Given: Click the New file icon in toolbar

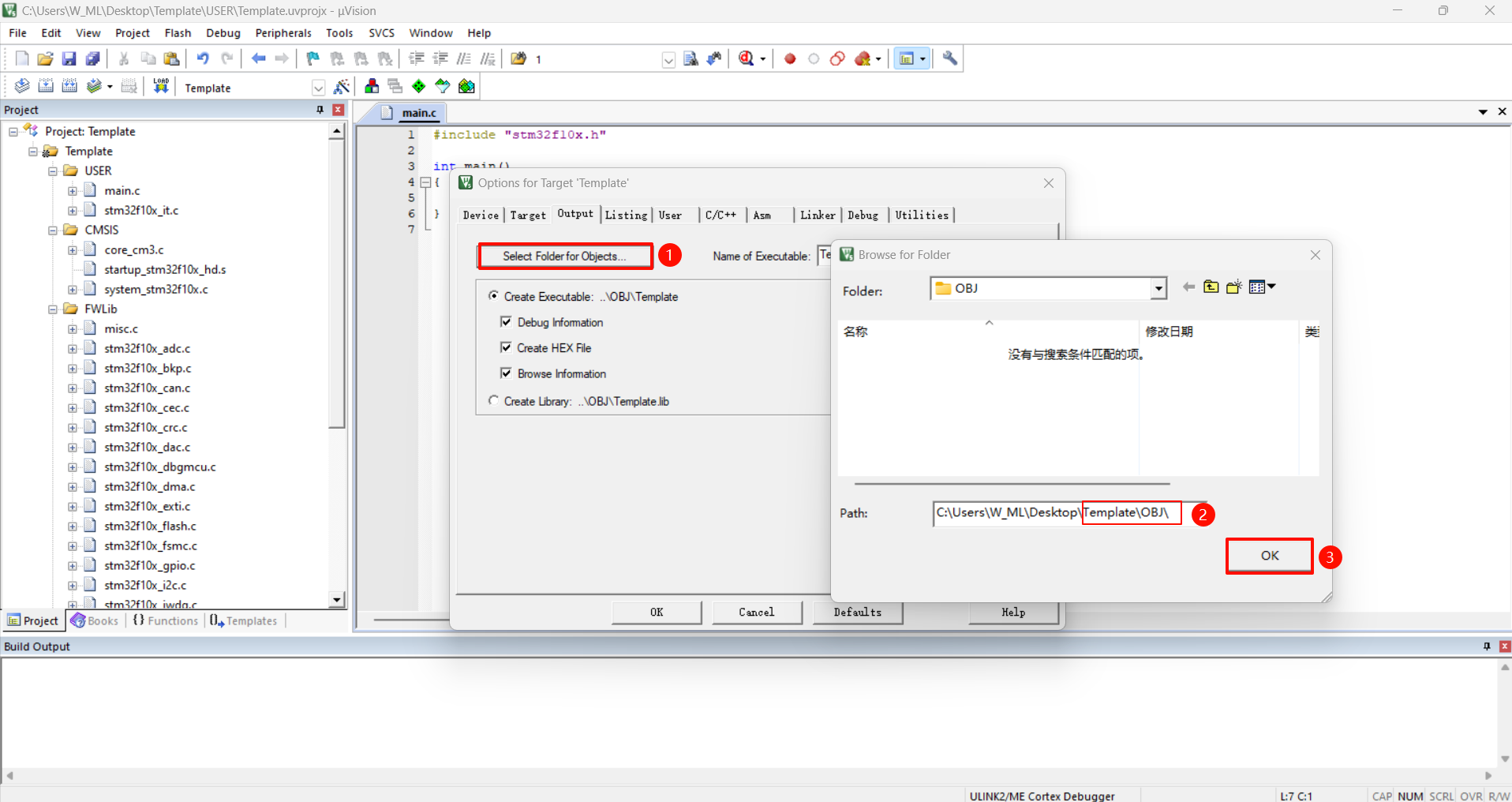Looking at the screenshot, I should [22, 58].
